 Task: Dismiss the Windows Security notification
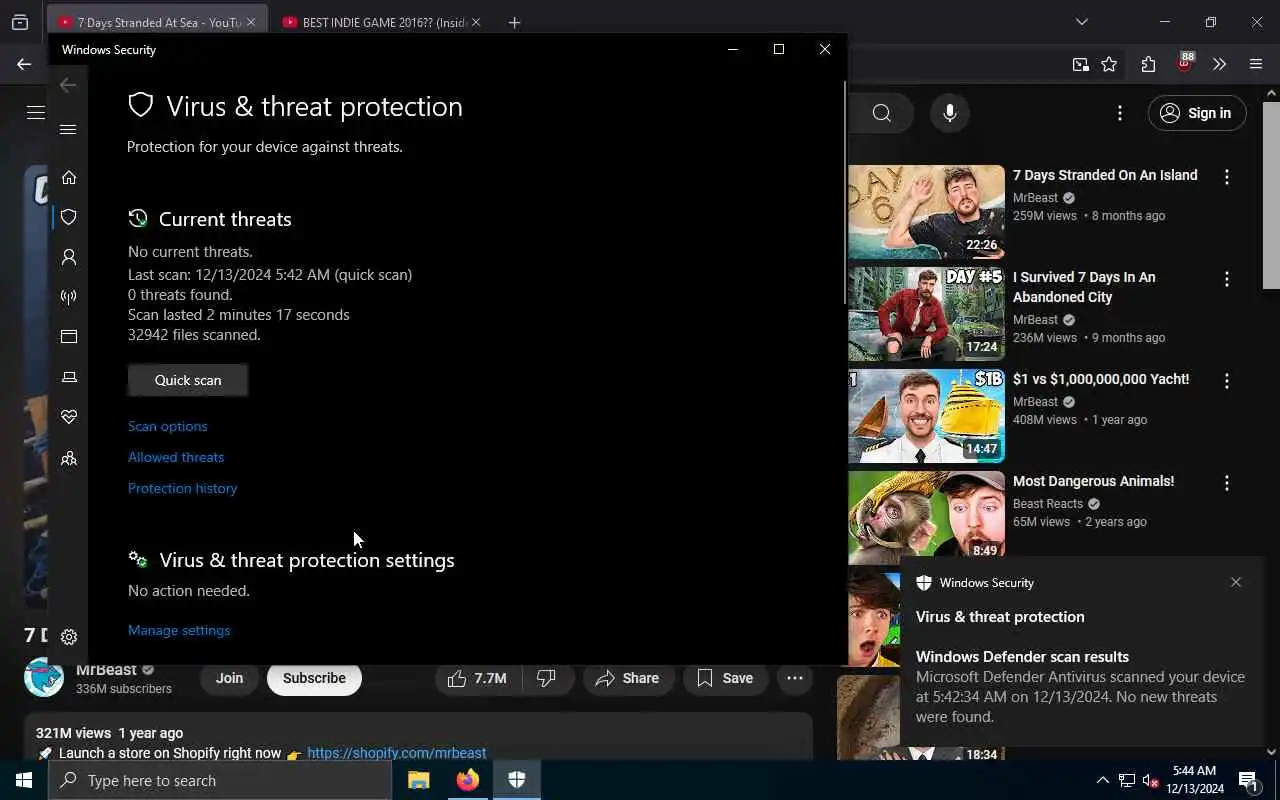1236,582
